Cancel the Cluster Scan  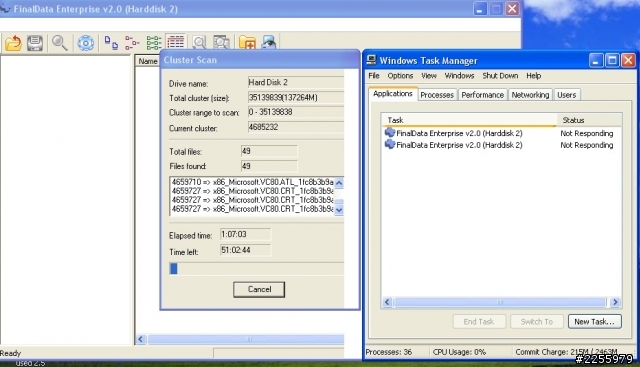pyautogui.click(x=259, y=289)
